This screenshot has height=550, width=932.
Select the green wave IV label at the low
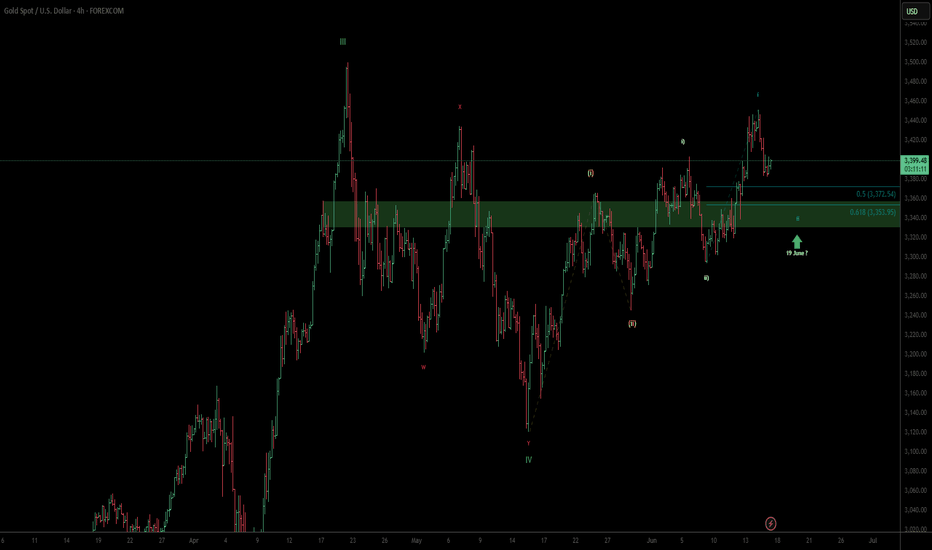[528, 460]
